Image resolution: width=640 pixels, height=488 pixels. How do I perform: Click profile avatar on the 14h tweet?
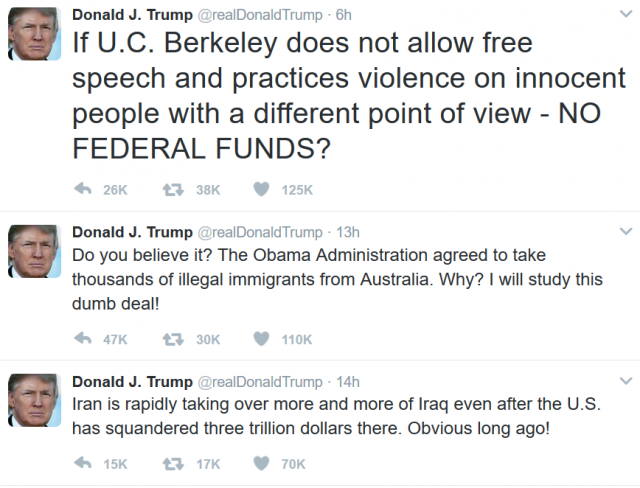click(x=35, y=400)
